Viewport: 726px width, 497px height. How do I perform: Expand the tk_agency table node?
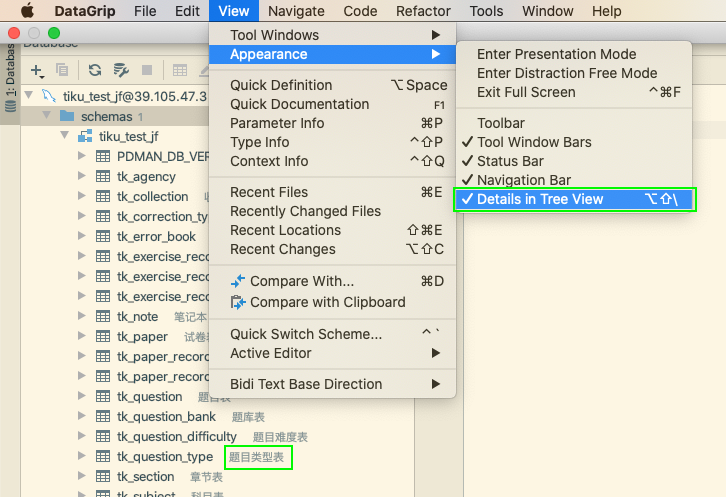tap(82, 177)
